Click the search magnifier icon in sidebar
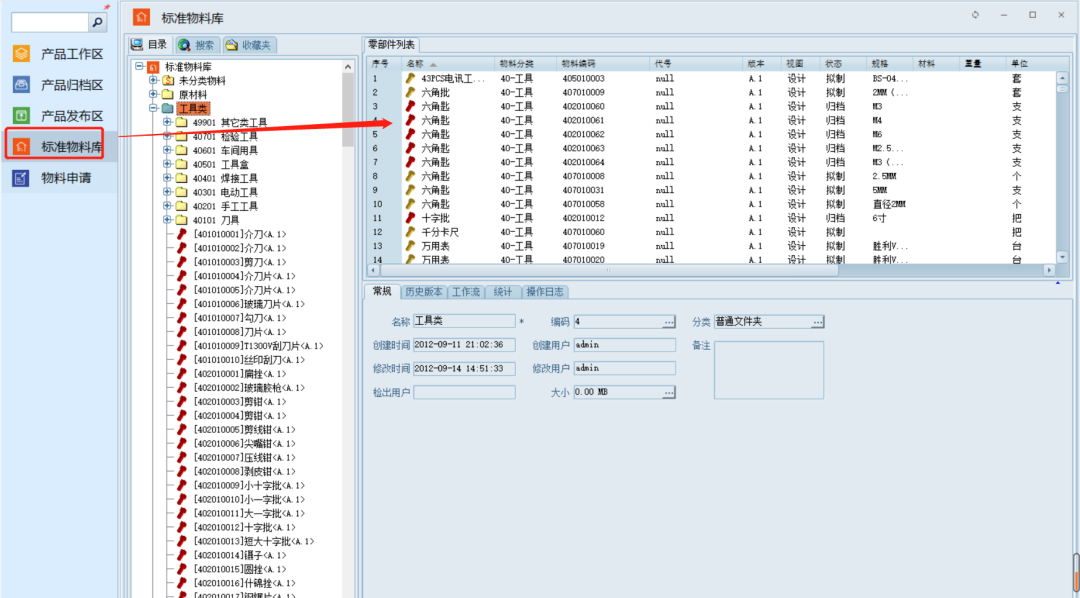1080x598 pixels. (97, 22)
